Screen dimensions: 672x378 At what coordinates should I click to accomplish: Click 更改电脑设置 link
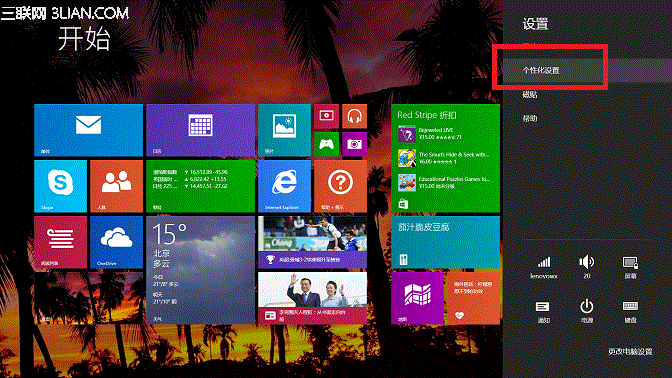click(x=630, y=351)
